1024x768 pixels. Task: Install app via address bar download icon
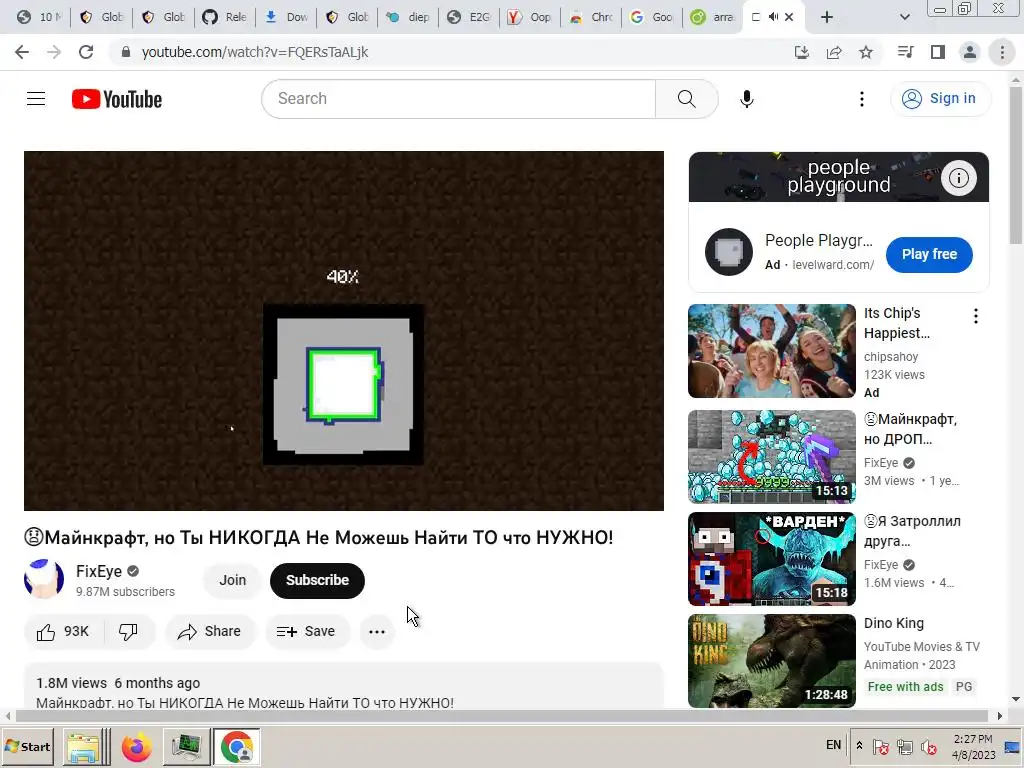click(x=801, y=52)
